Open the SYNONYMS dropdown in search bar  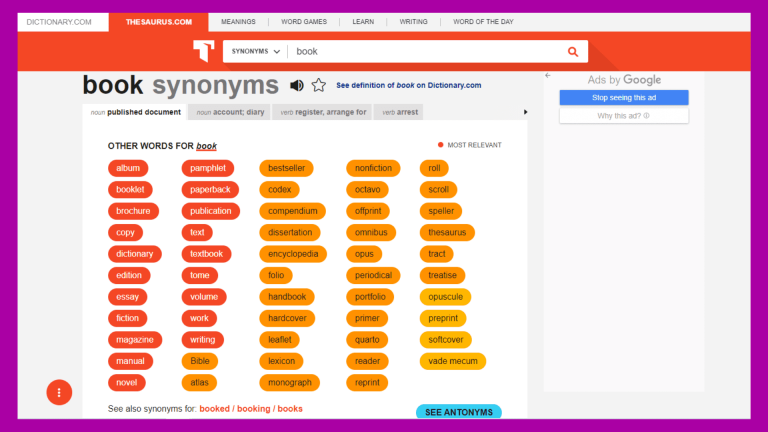256,51
